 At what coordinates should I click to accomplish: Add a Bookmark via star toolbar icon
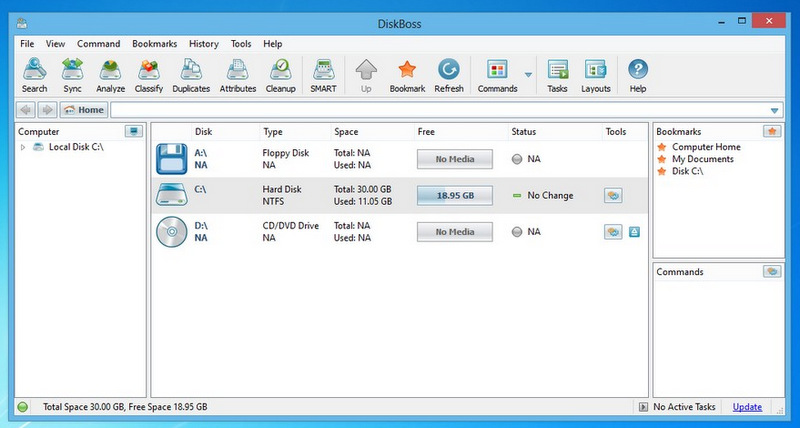(407, 75)
